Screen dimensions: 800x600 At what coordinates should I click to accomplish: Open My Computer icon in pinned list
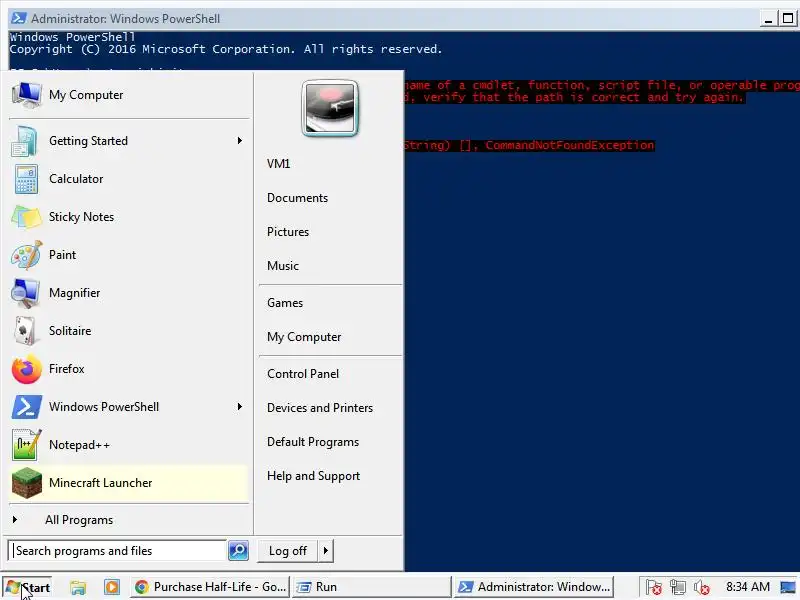(27, 95)
